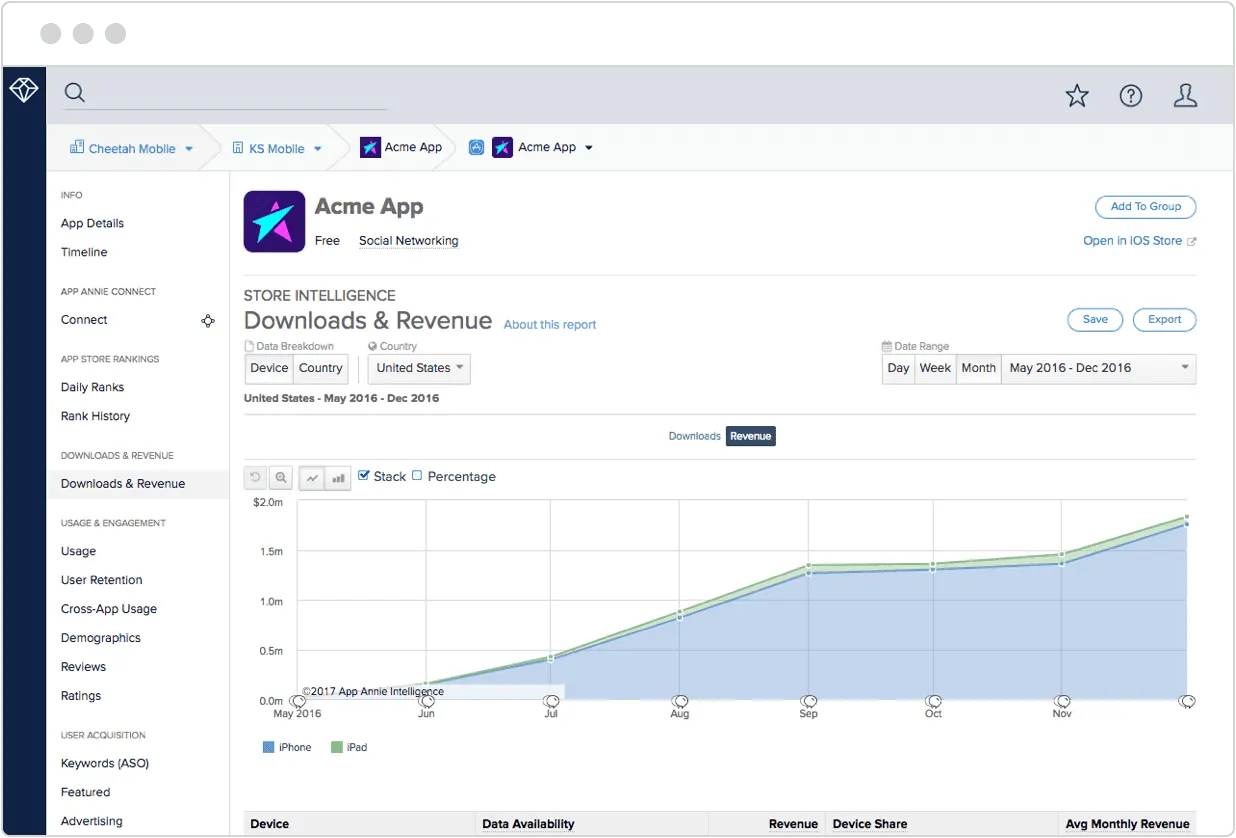Viewport: 1236px width, 838px height.
Task: Sort table by Avg Monthly Revenue header
Action: click(1127, 825)
